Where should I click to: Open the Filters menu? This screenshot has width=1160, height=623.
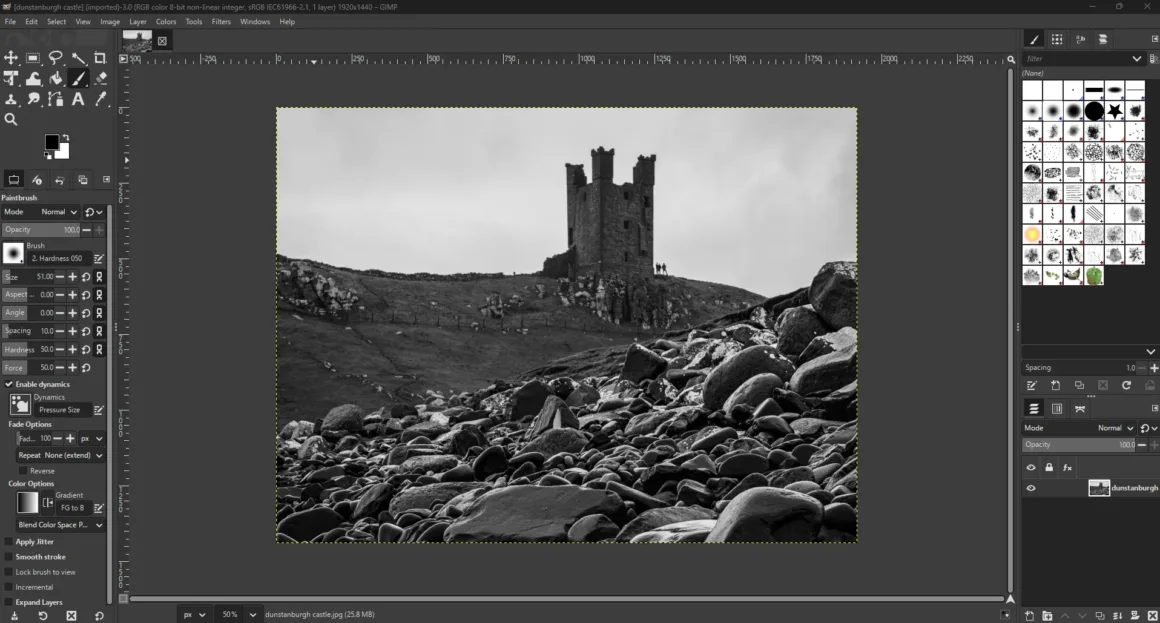point(221,21)
